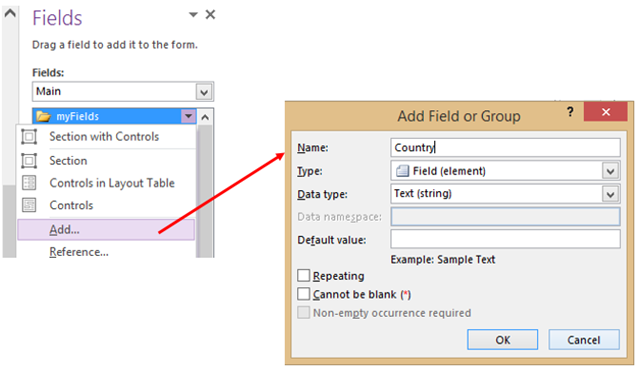Open the Type dropdown list
The height and width of the screenshot is (370, 640).
(x=610, y=171)
